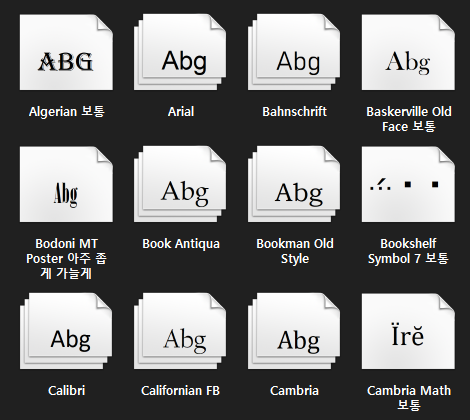Click the 'Calibri' font name label
The width and height of the screenshot is (470, 420).
coord(66,391)
